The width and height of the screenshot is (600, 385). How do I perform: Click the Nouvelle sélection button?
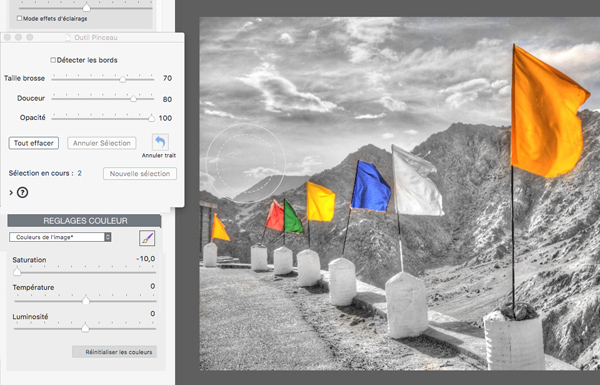click(140, 173)
